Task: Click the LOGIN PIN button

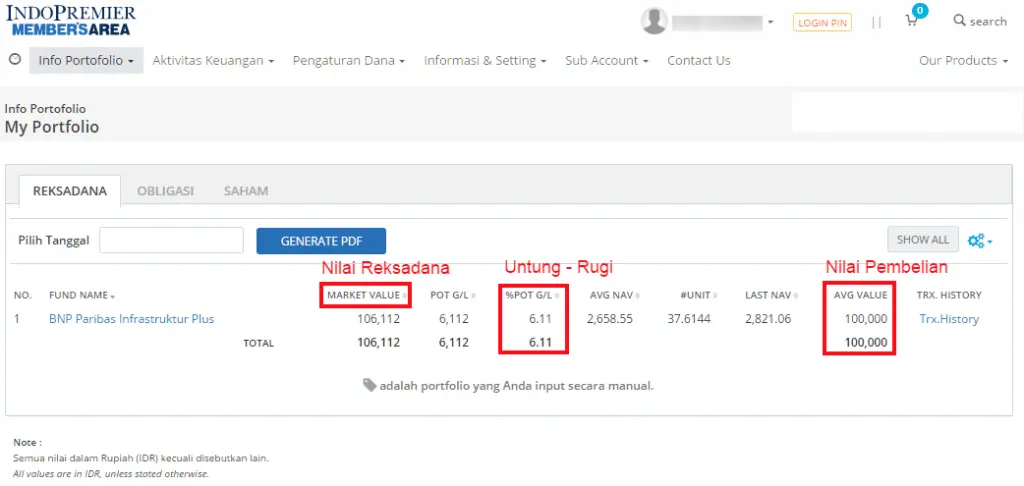Action: coord(822,22)
